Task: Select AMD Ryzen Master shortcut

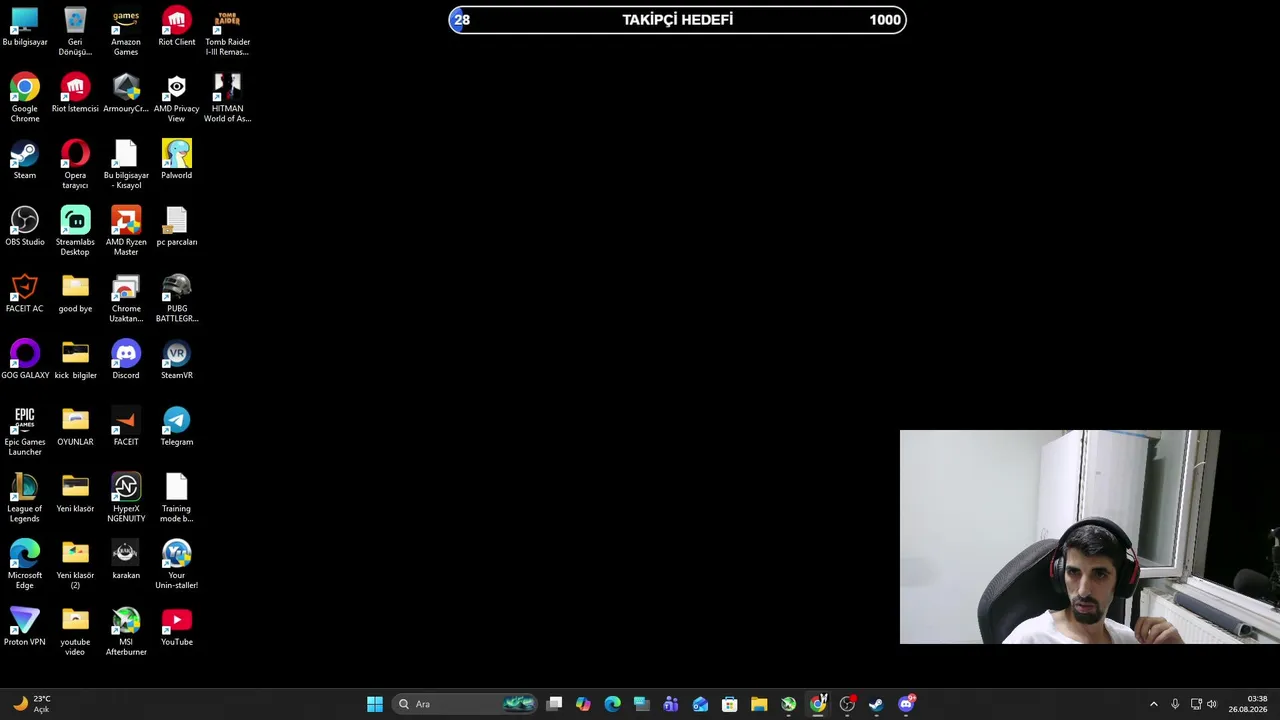Action: pos(126,232)
